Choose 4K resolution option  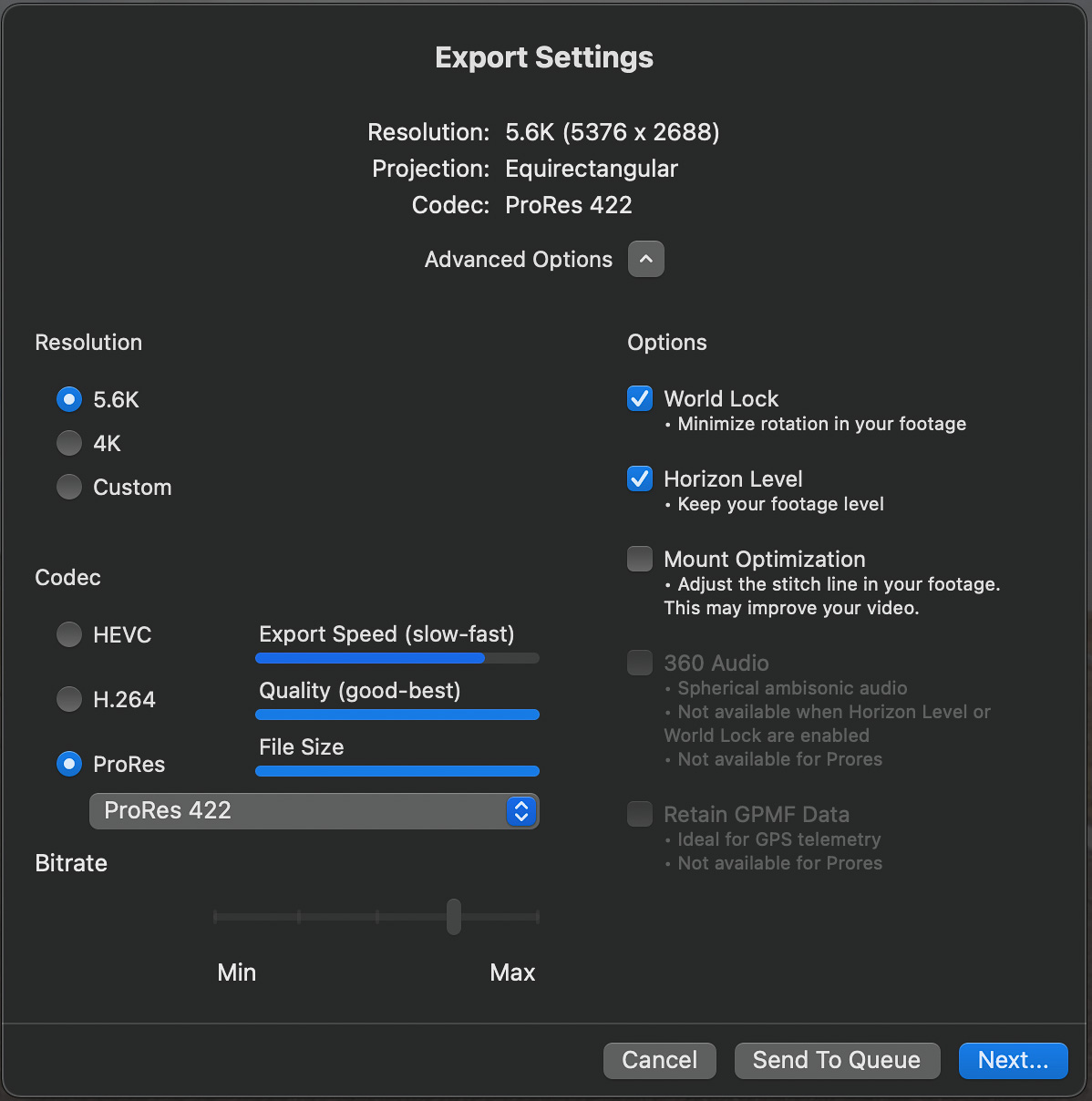pos(69,443)
